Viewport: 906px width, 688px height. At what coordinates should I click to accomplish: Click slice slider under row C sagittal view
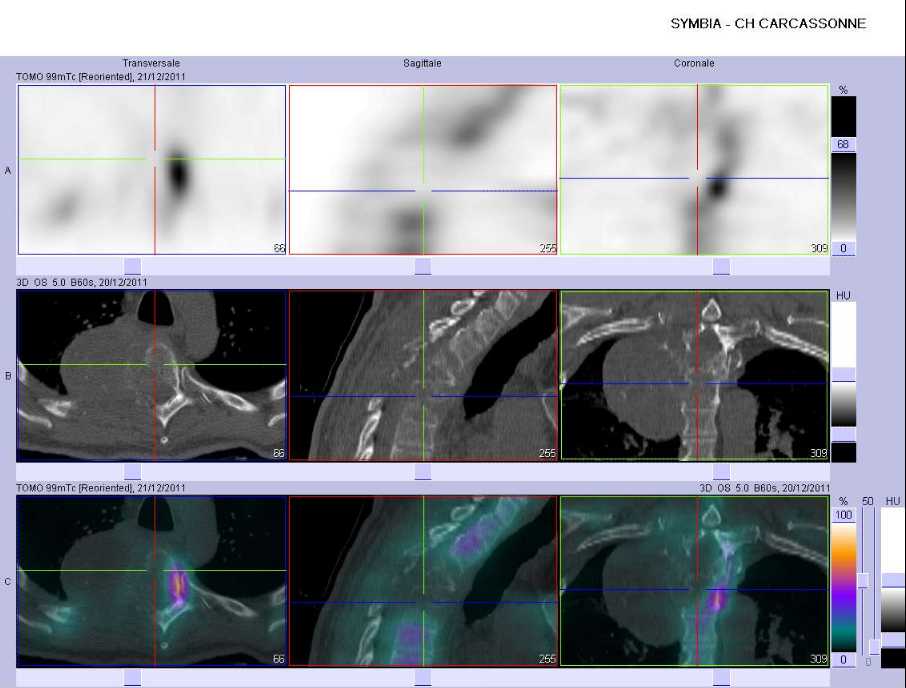tap(423, 677)
